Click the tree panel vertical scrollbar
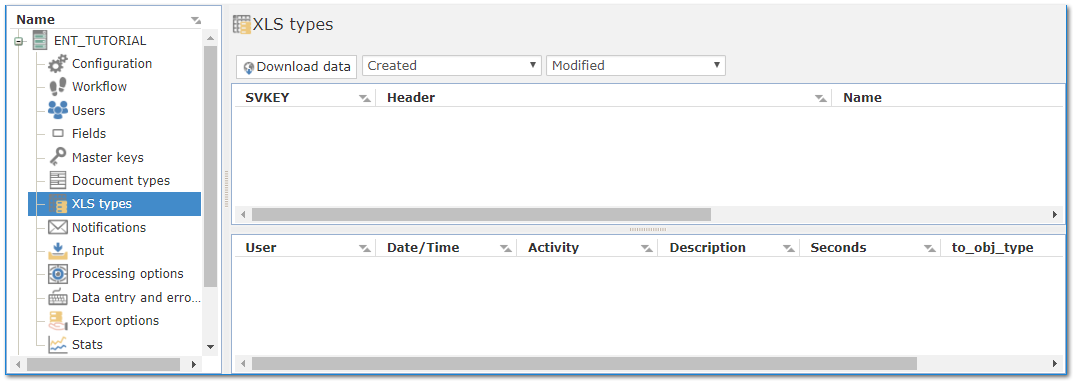Viewport: 1076px width, 384px height. click(211, 167)
